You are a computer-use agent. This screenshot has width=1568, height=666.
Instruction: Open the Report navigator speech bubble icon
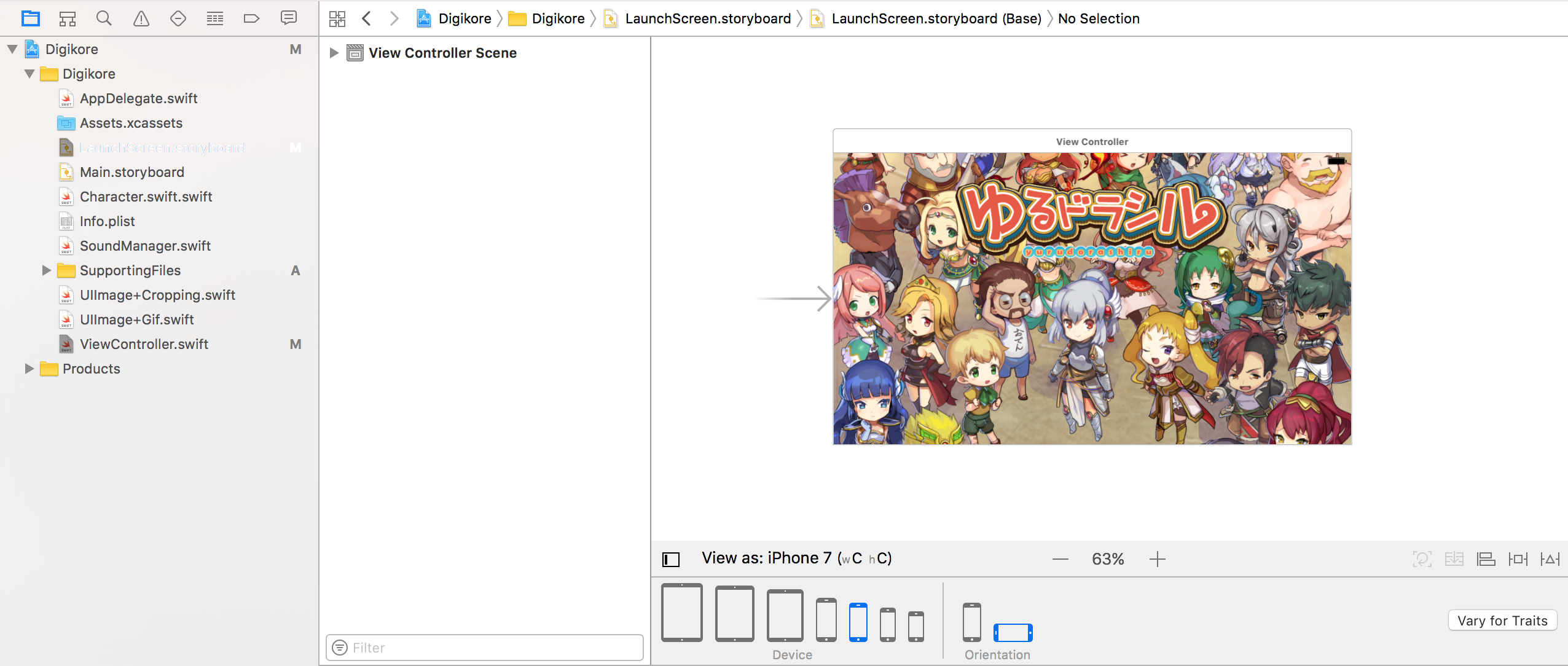coord(289,18)
